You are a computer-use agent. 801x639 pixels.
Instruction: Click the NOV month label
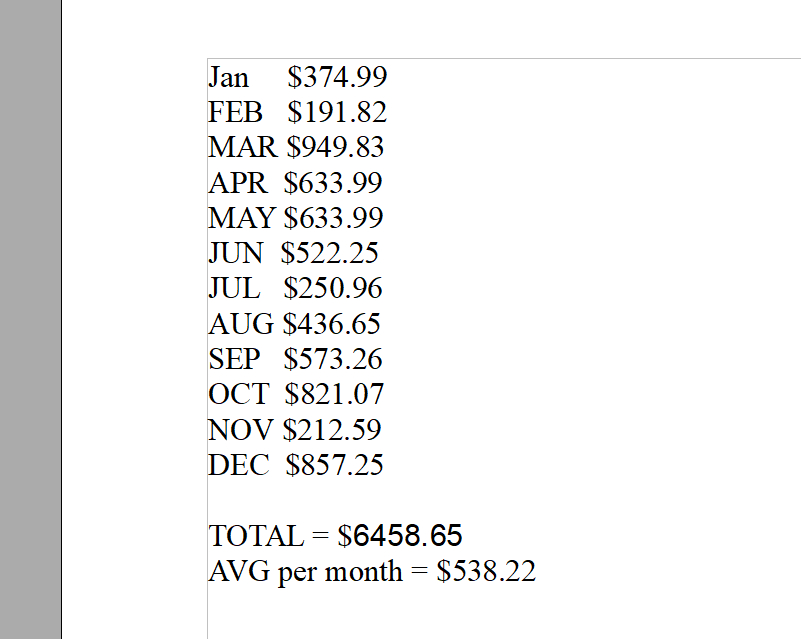(x=240, y=430)
